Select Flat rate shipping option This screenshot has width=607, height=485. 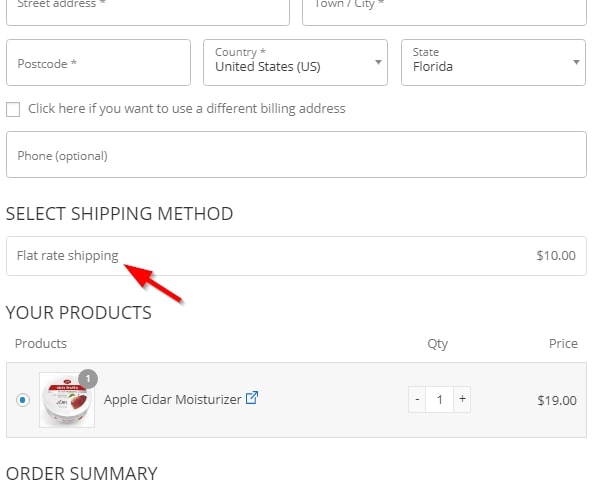tap(296, 256)
